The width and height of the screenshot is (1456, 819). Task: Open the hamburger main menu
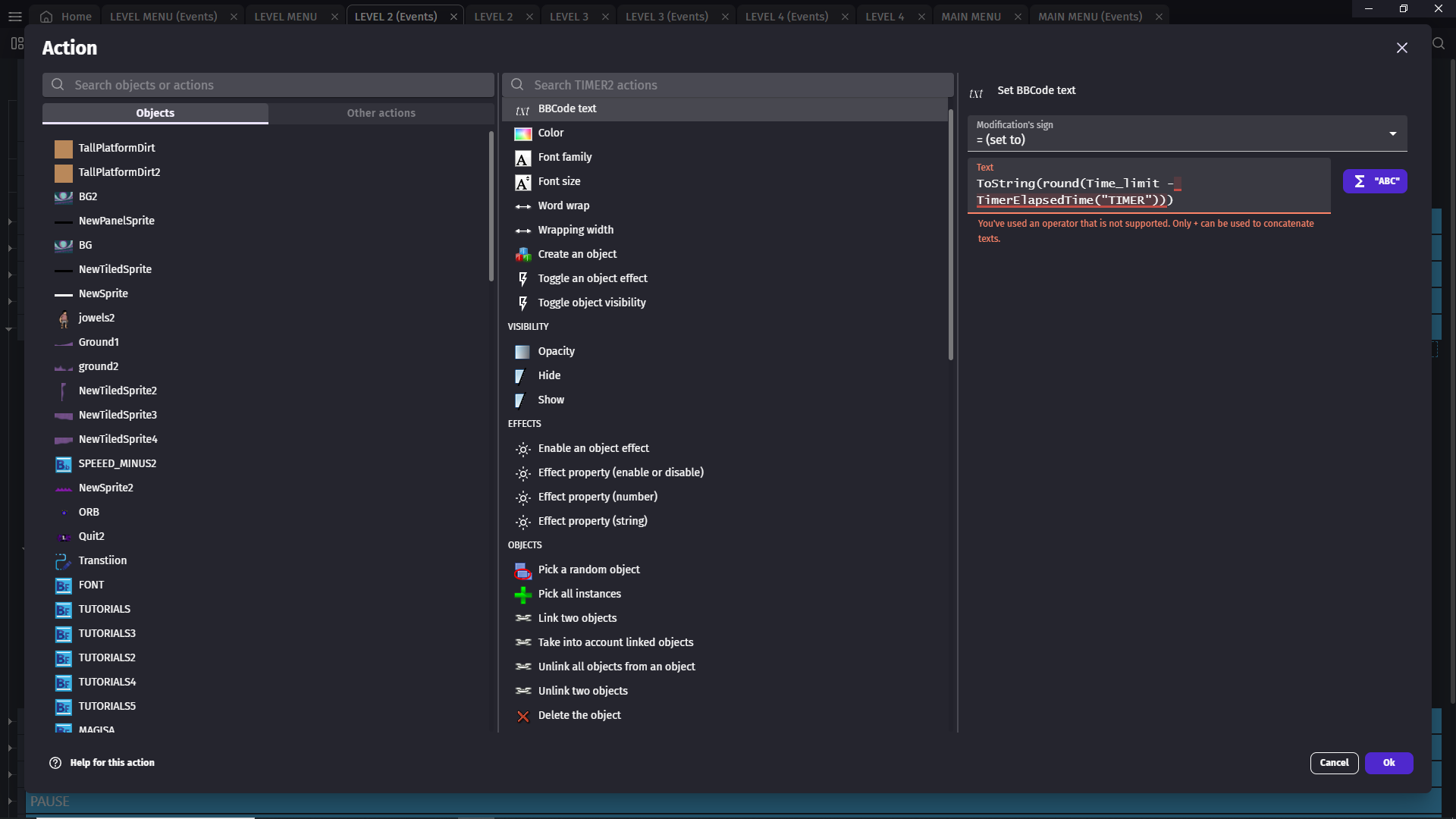[x=14, y=16]
